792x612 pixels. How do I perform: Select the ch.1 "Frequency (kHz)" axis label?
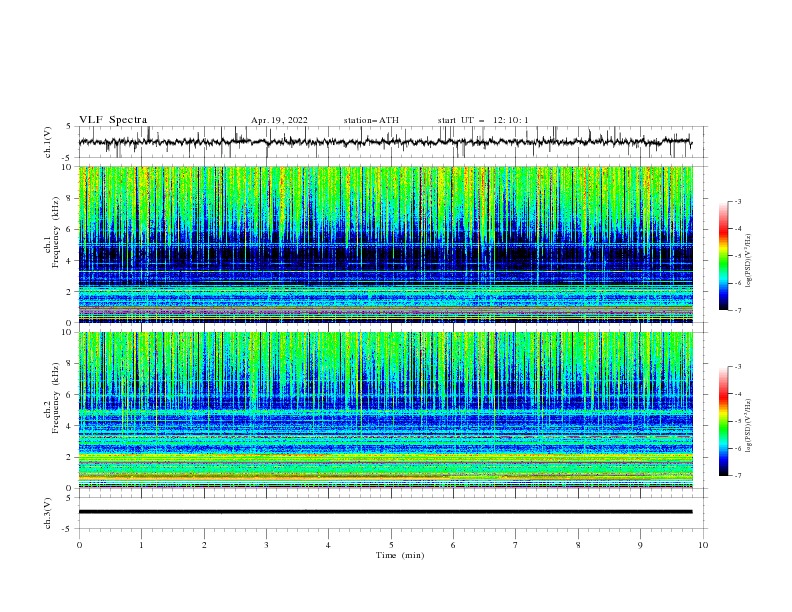(x=56, y=233)
